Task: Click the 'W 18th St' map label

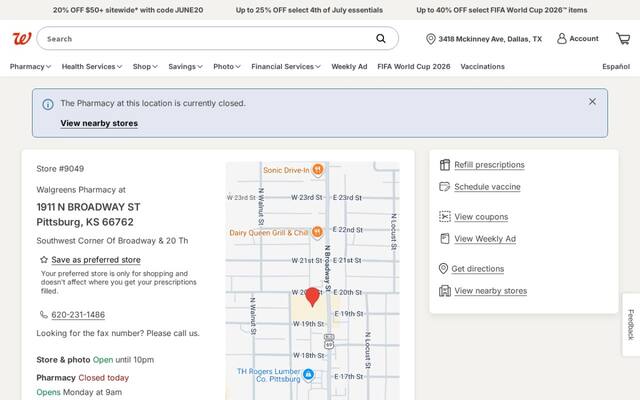Action: click(x=309, y=356)
